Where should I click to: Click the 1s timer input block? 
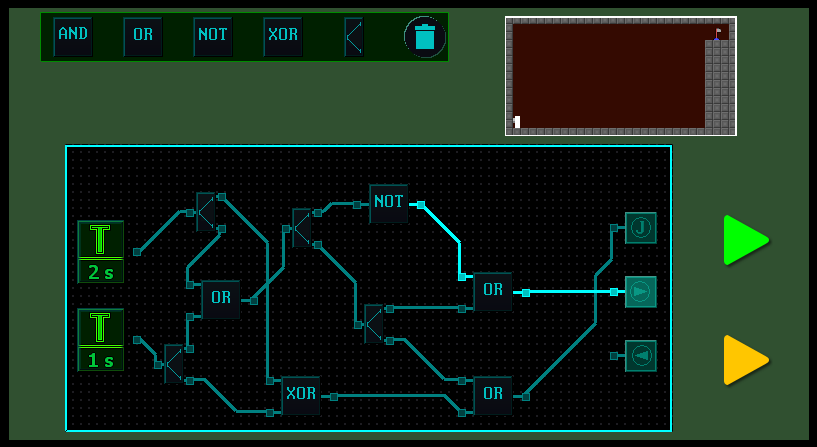(101, 340)
